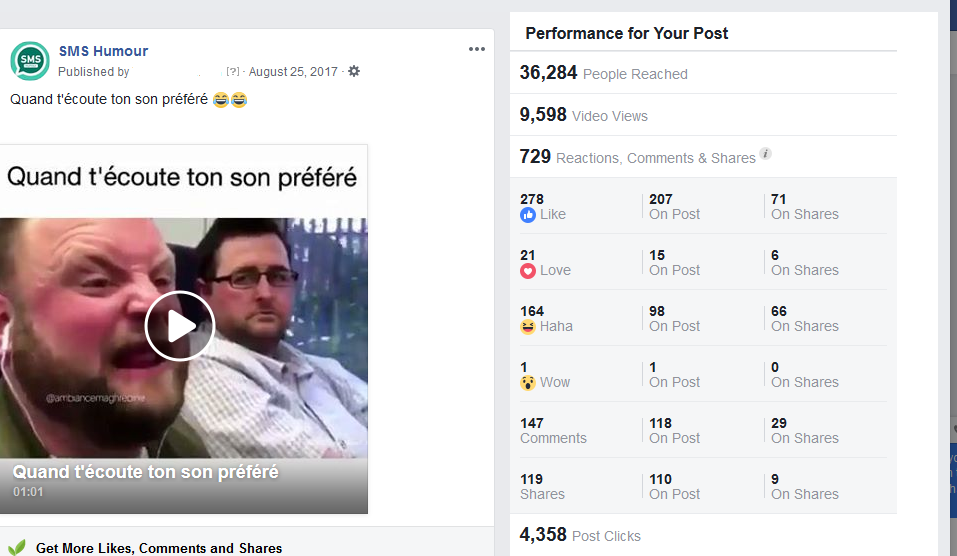Click the August 25, 2017 post date
Screen dimensions: 957x556
tap(293, 72)
